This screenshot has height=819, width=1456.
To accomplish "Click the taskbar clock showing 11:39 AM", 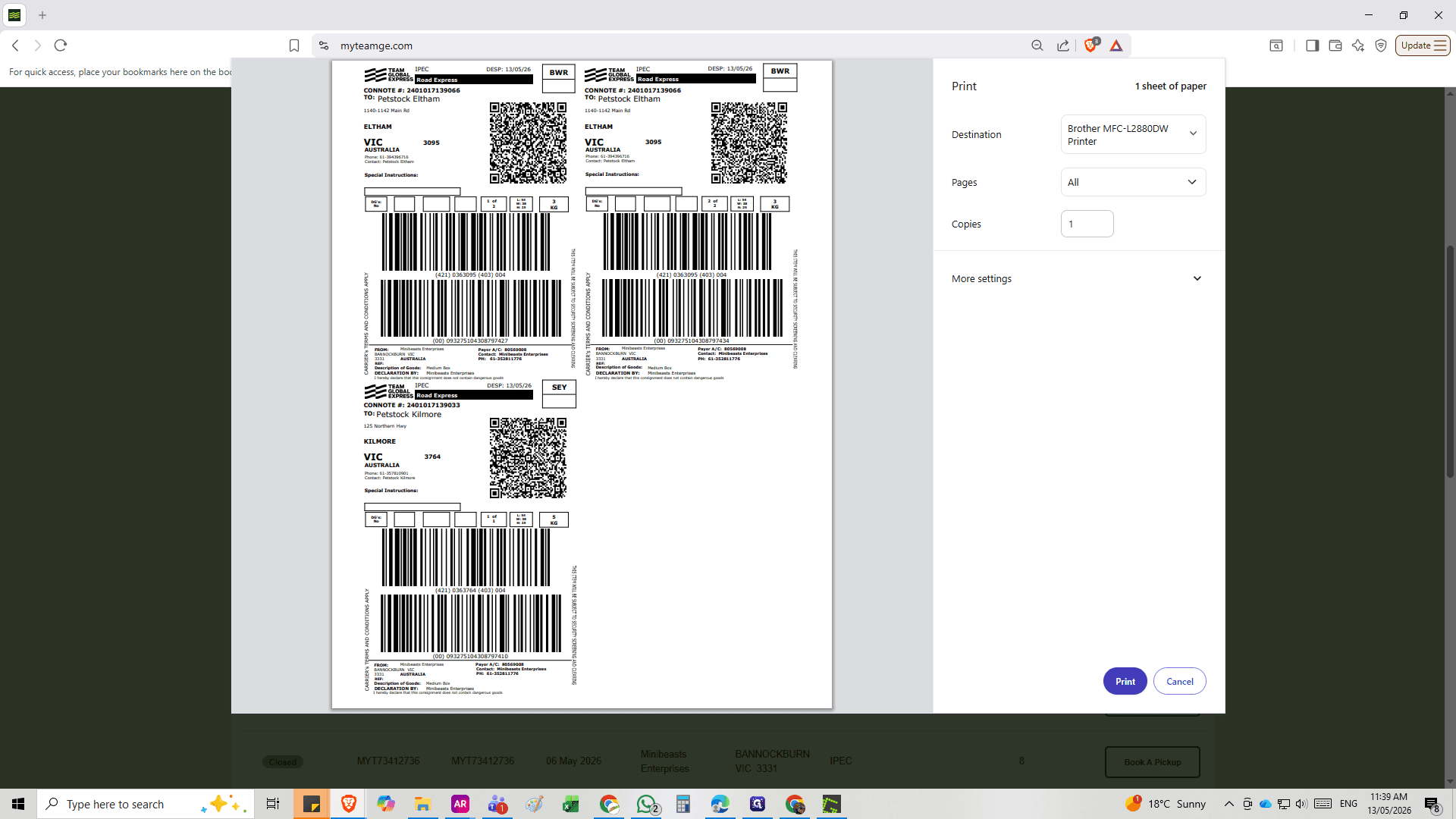I will coord(1389,804).
